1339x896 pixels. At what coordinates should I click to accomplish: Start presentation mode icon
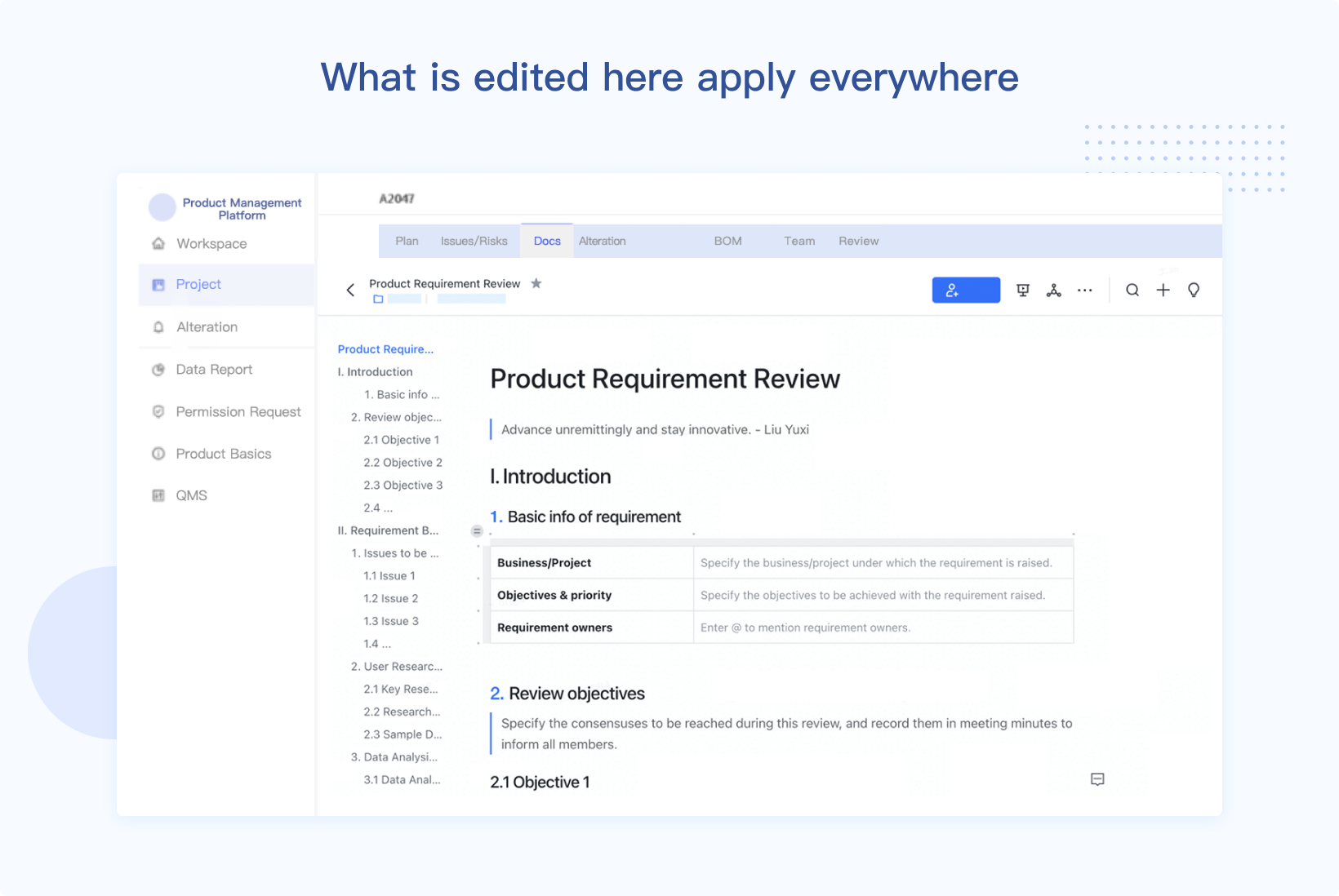pos(1022,290)
